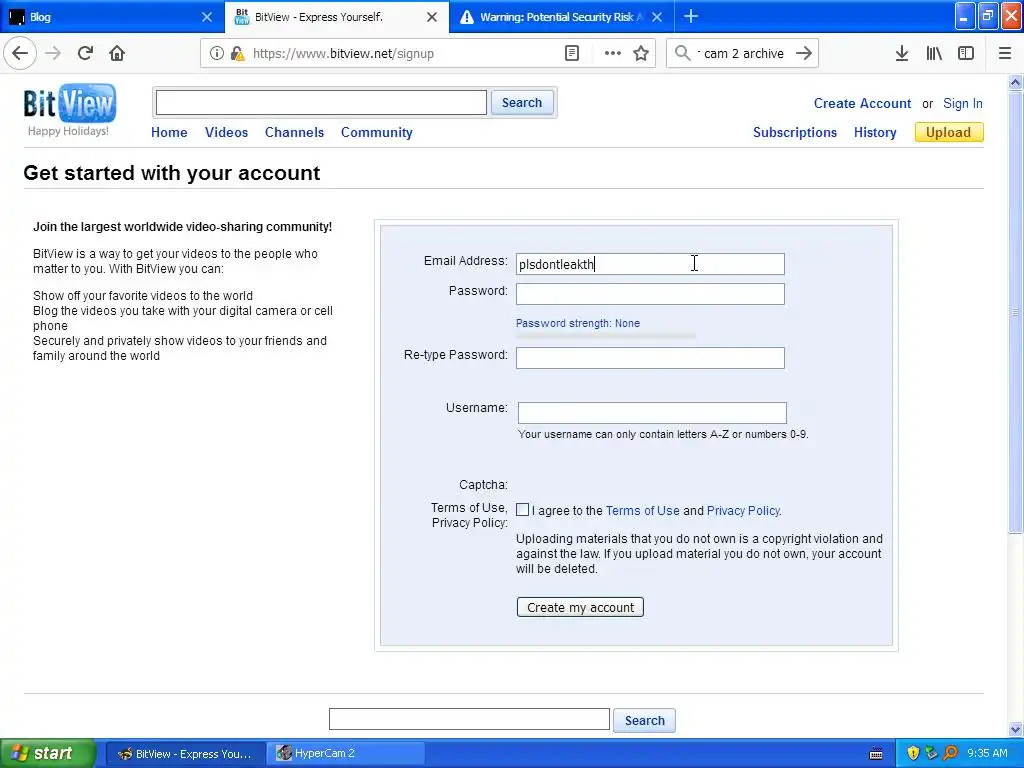Focus the Password field
The width and height of the screenshot is (1024, 768).
tap(650, 294)
